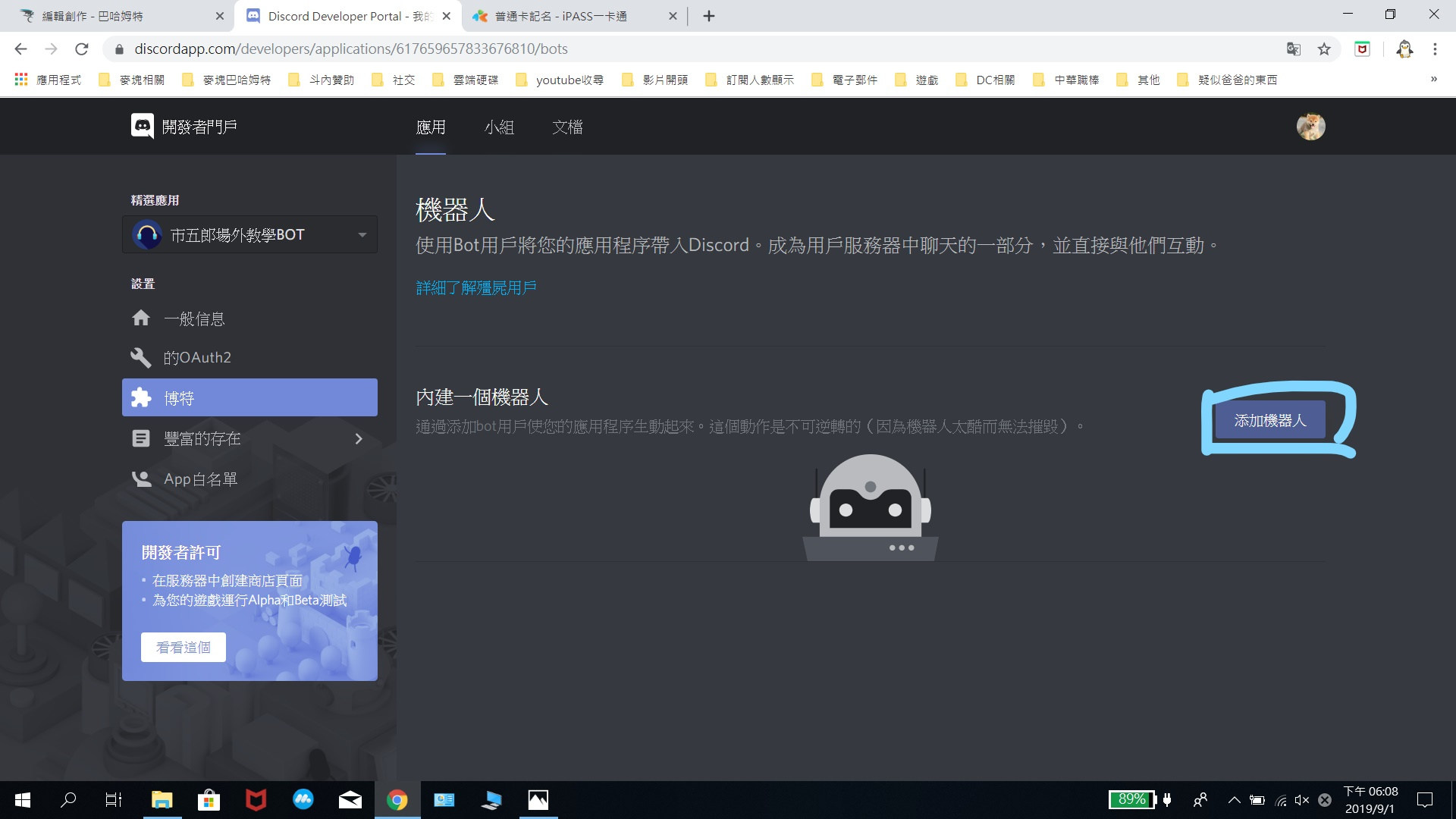The width and height of the screenshot is (1456, 819).
Task: Click the 豐富的存在 document icon
Action: point(141,438)
